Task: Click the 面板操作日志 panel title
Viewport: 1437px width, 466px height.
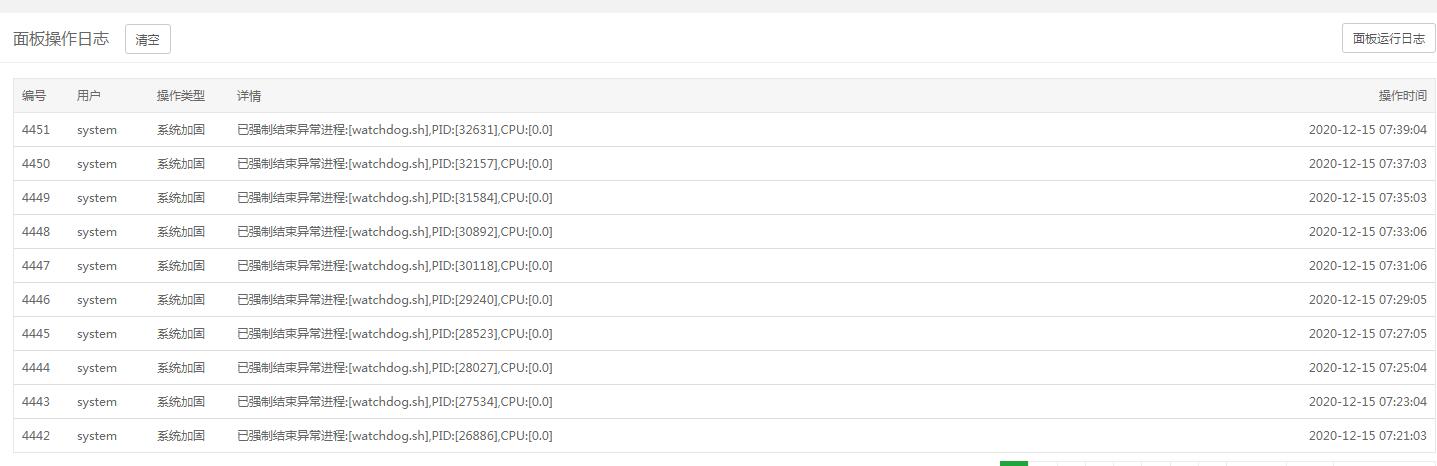Action: 61,39
